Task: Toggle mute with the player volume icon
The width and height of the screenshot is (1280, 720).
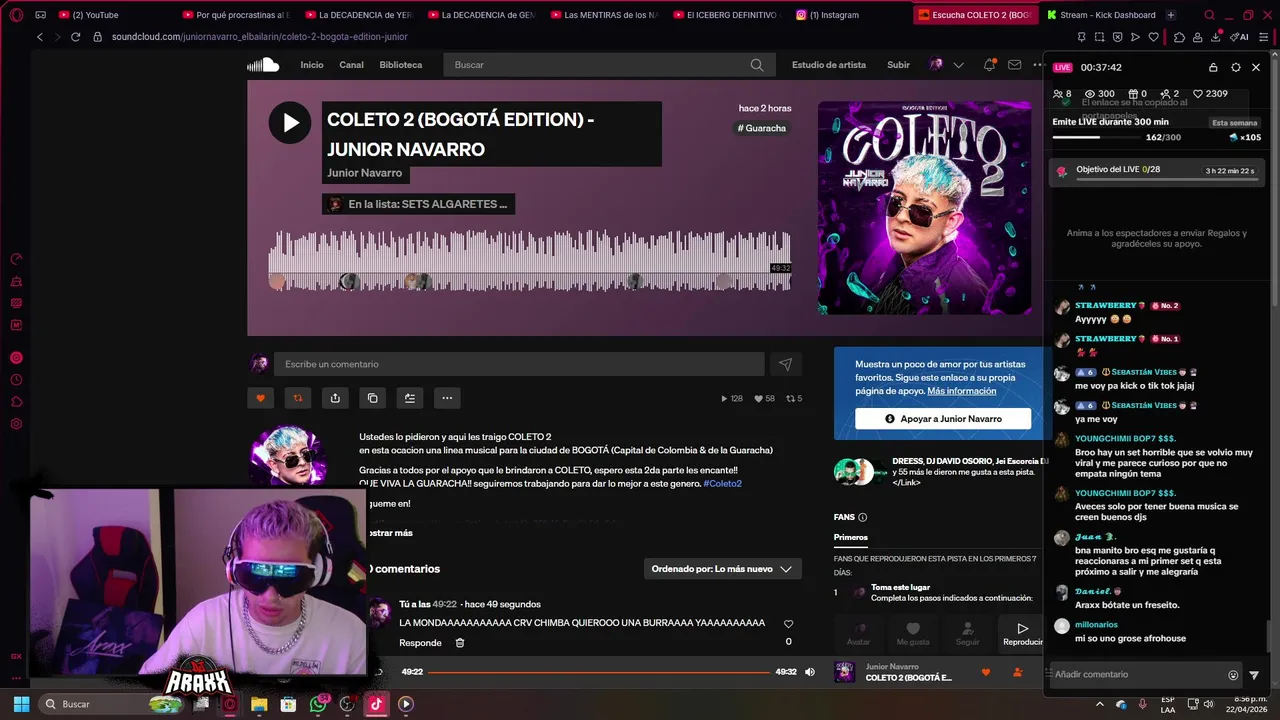Action: point(810,672)
